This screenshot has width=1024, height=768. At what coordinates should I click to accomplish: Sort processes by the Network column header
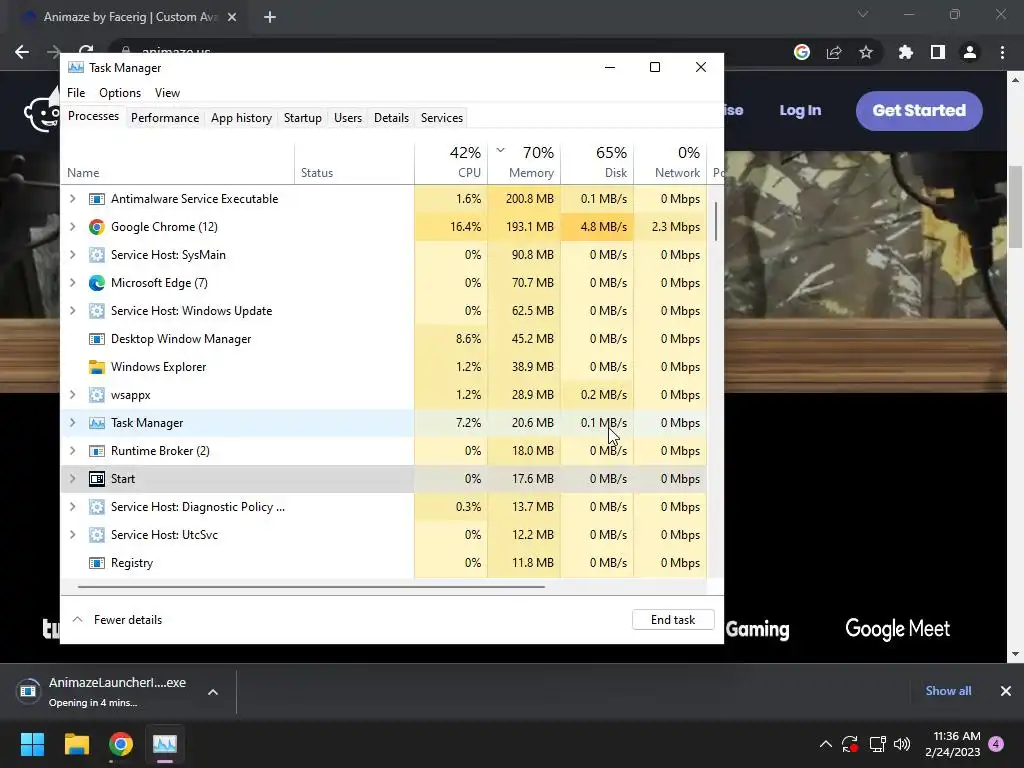[670, 162]
